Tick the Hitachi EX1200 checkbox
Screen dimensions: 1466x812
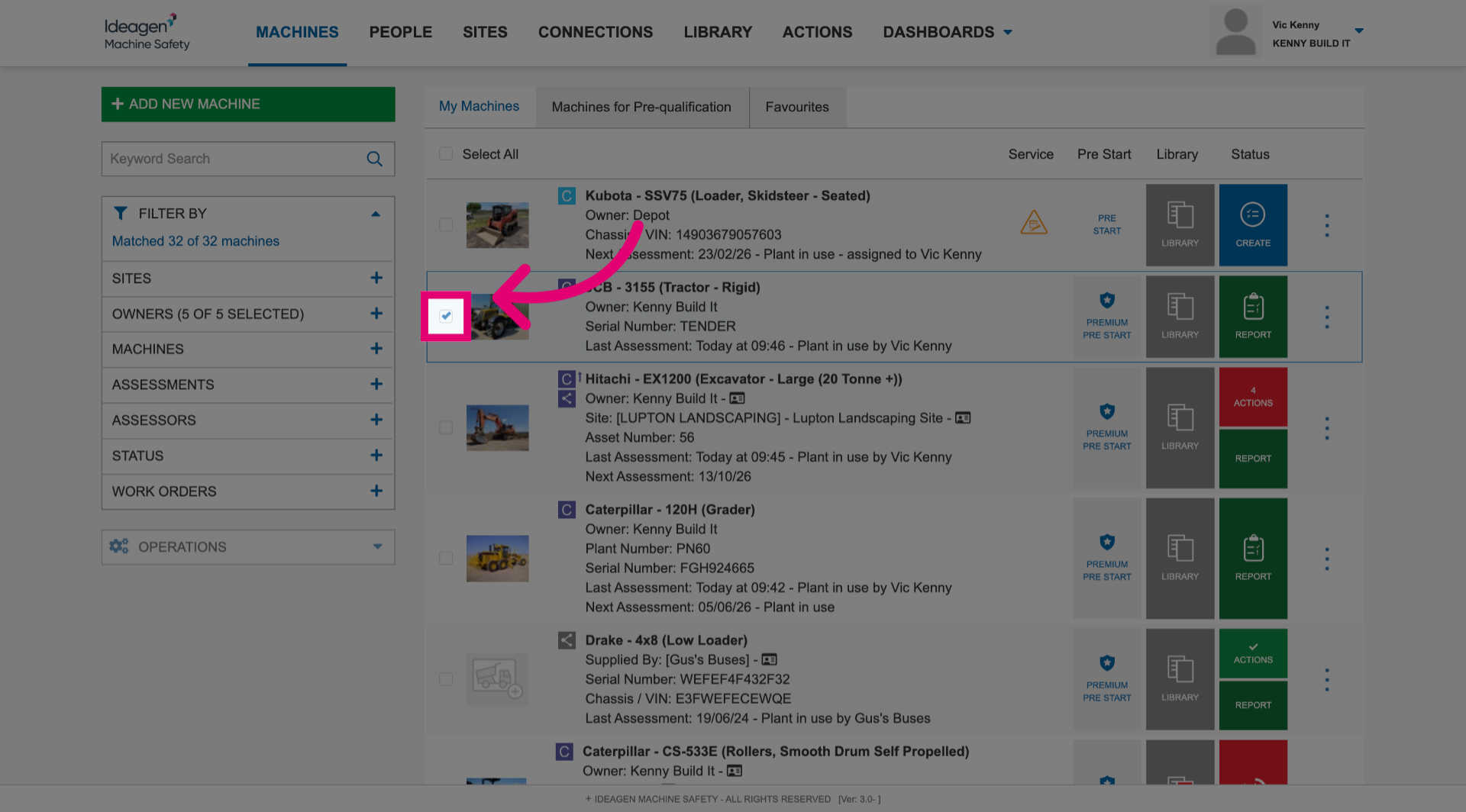pyautogui.click(x=446, y=428)
